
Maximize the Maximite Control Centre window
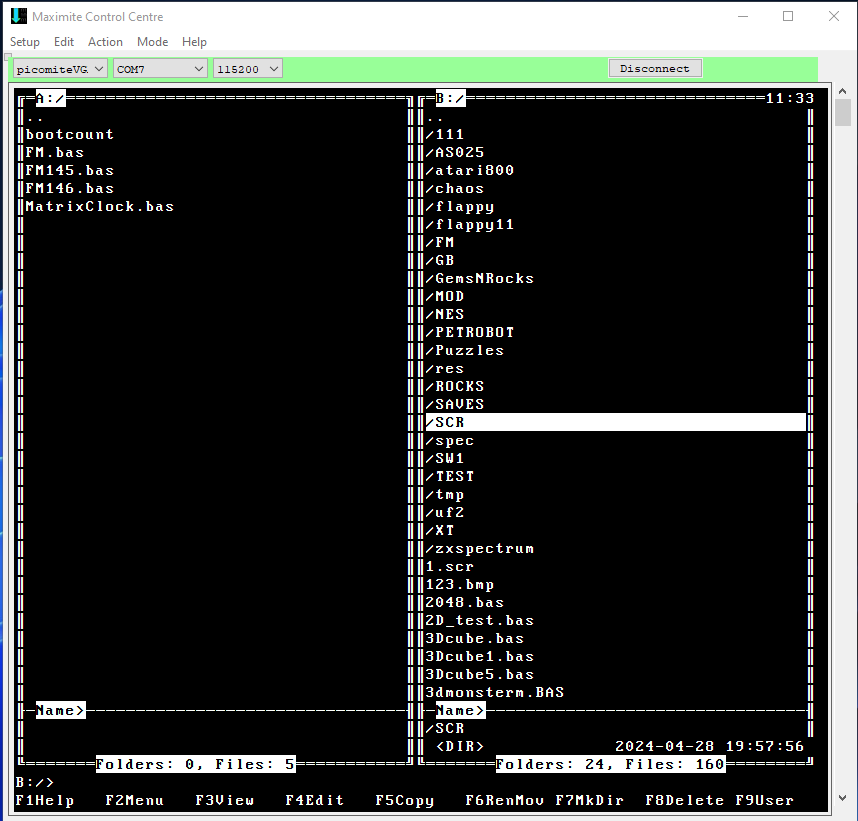[788, 17]
